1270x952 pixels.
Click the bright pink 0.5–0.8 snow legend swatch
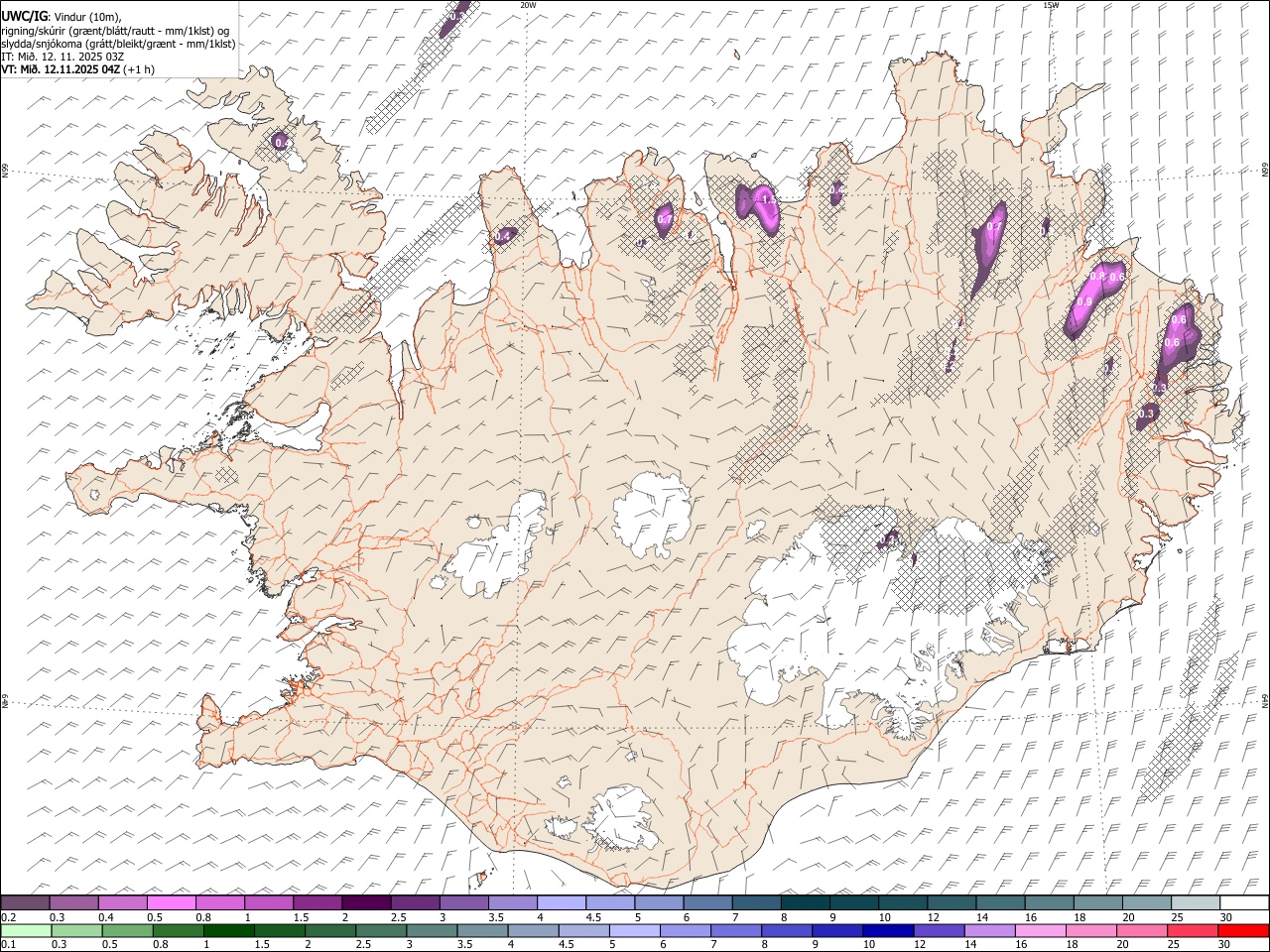pos(172,903)
